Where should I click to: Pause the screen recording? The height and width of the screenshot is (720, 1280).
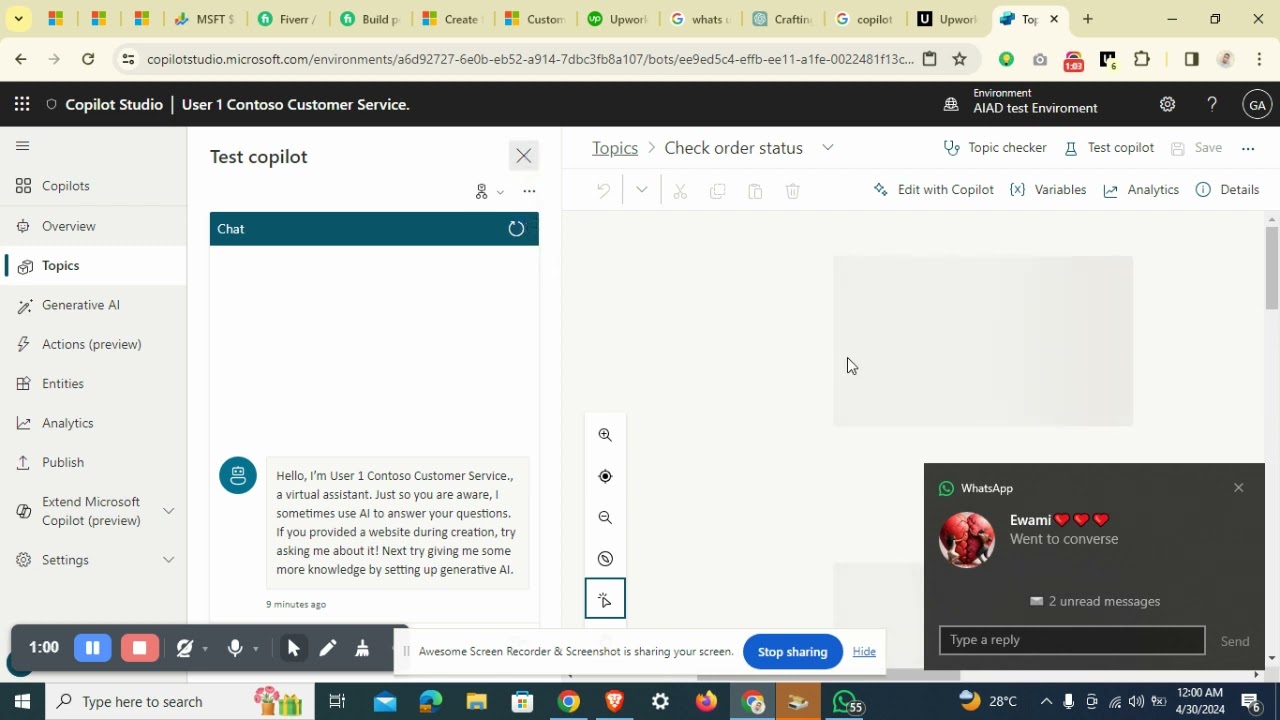(x=92, y=648)
